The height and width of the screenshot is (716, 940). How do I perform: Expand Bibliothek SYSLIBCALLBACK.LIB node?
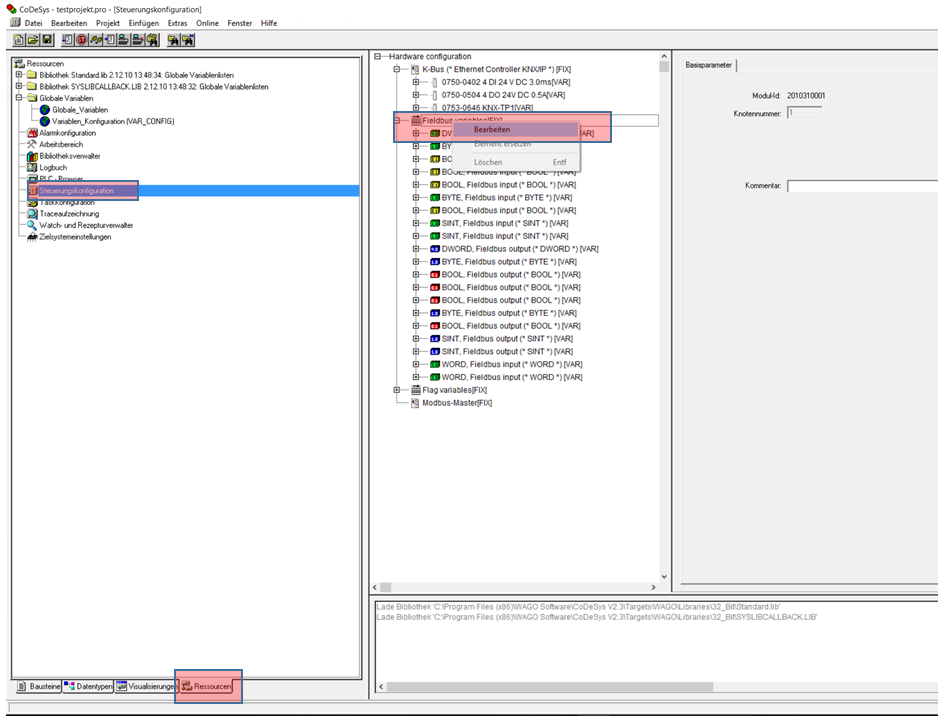click(x=19, y=86)
